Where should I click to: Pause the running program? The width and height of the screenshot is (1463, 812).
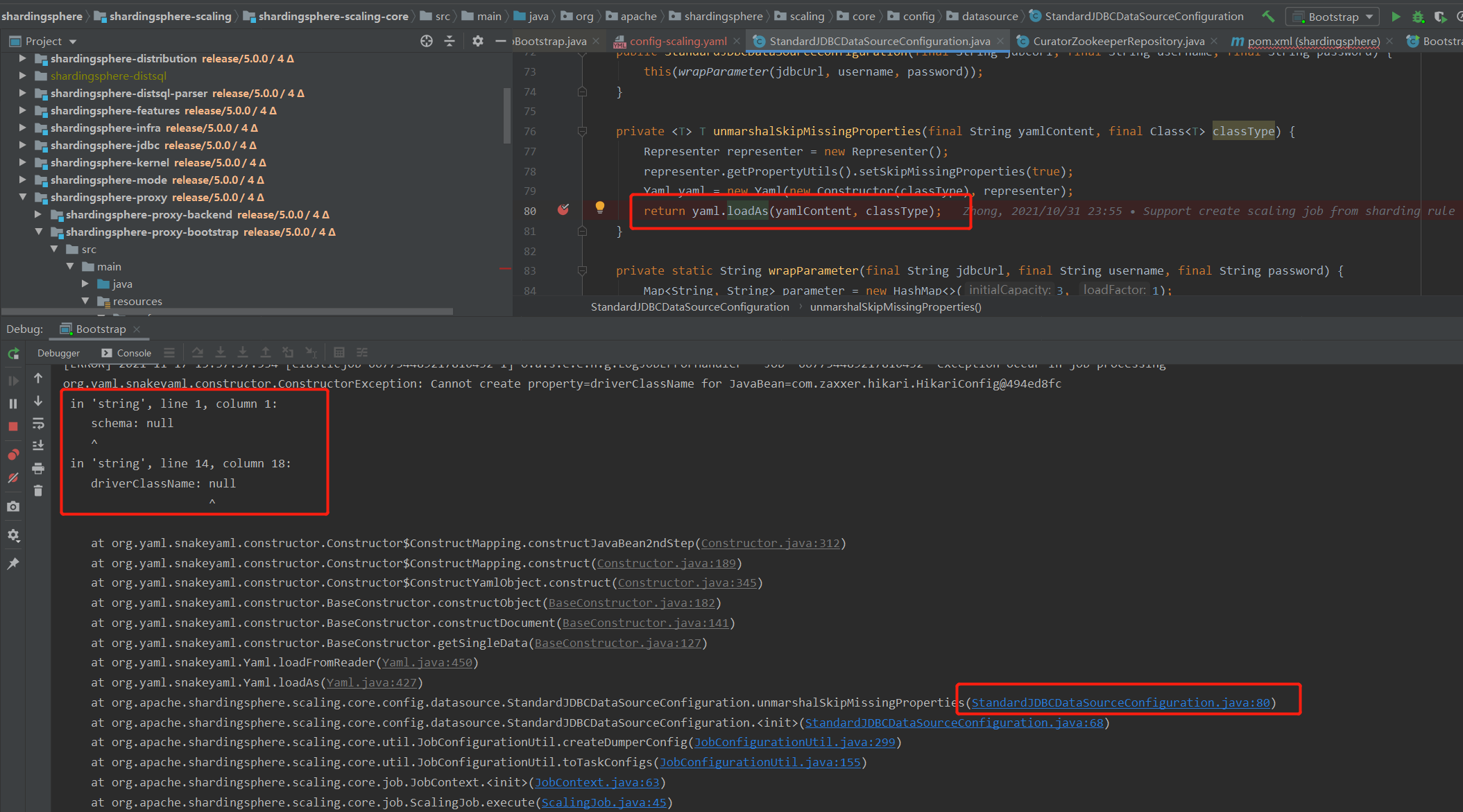pyautogui.click(x=13, y=404)
